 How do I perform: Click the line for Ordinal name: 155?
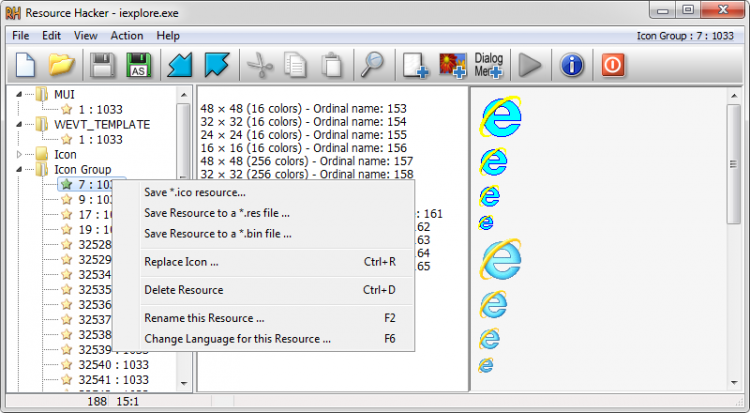click(x=303, y=135)
